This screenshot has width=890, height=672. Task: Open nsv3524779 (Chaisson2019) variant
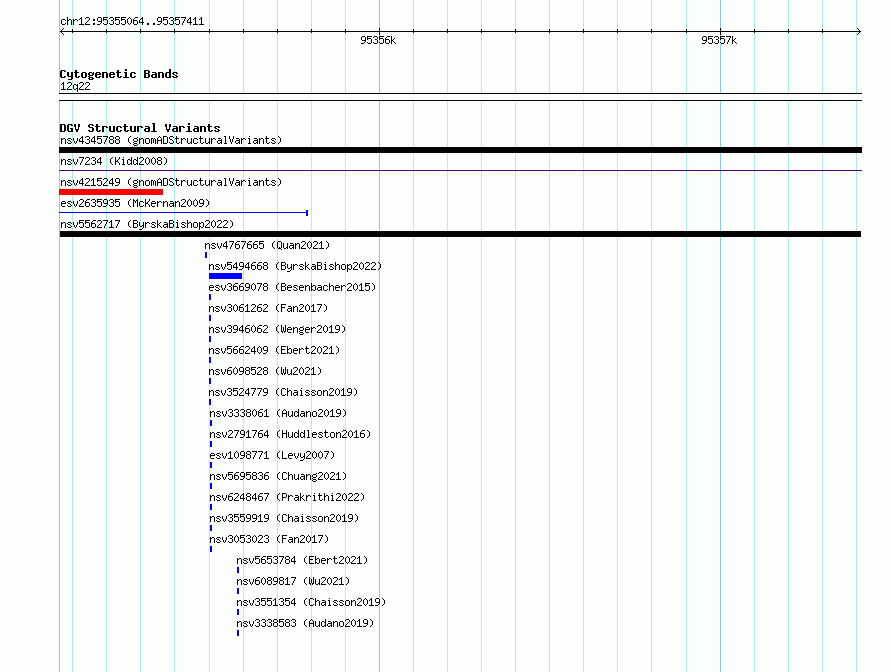click(x=283, y=392)
